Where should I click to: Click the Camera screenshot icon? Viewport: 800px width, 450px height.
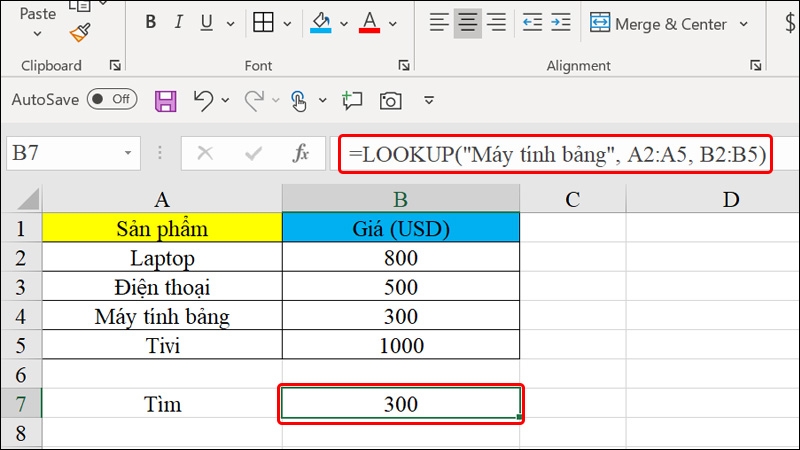click(x=390, y=101)
